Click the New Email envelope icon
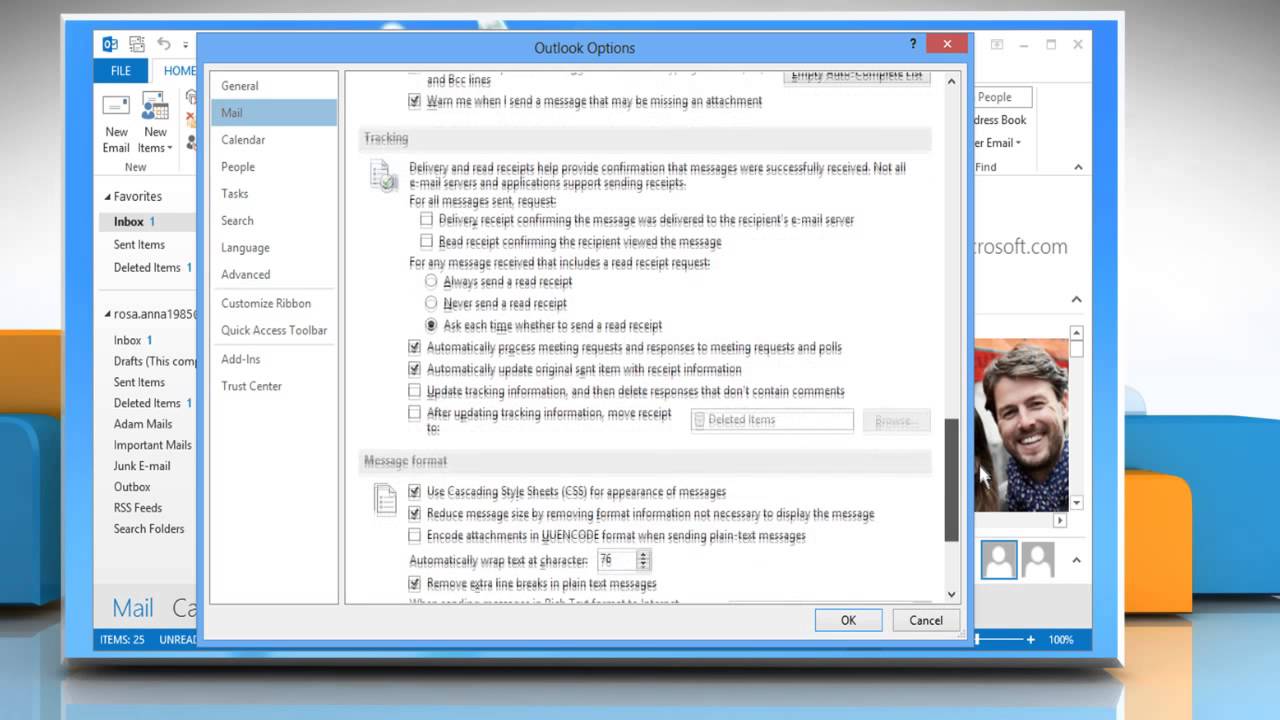 116,106
